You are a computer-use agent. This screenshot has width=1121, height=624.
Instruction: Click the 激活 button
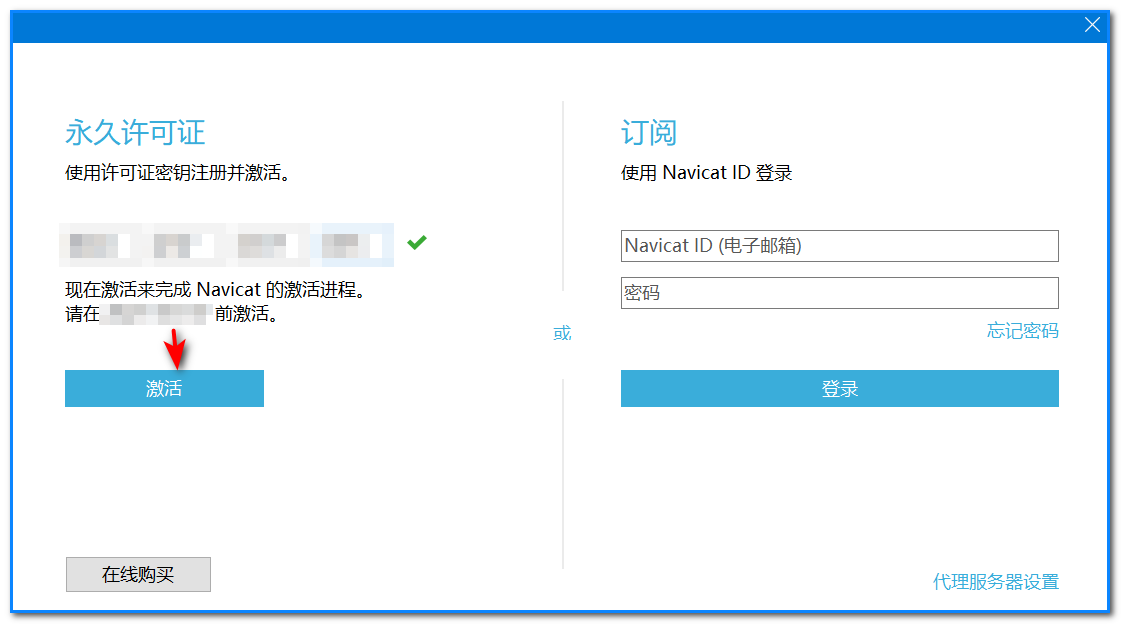164,389
